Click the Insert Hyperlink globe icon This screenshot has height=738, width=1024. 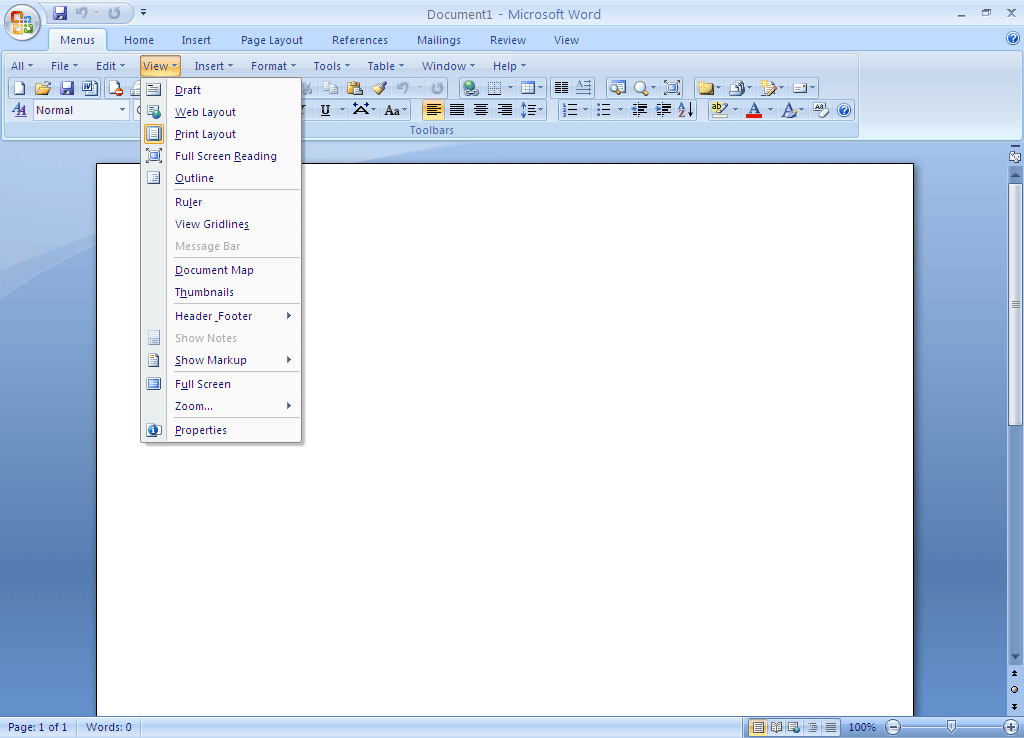pyautogui.click(x=470, y=88)
